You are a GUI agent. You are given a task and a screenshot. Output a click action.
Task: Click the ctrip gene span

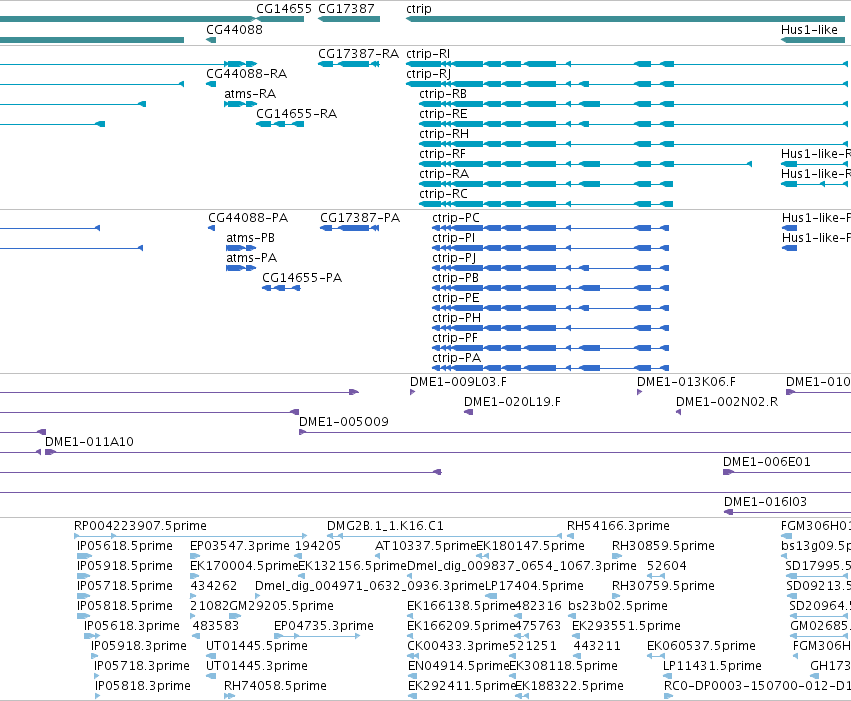[x=628, y=19]
